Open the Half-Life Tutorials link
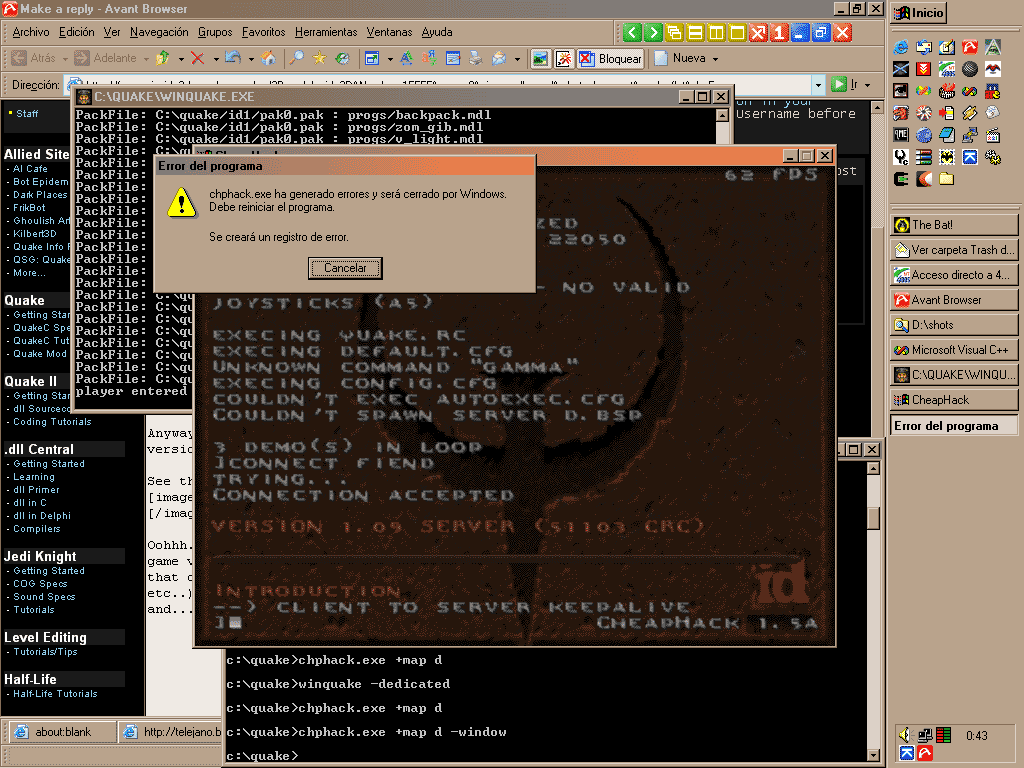The image size is (1024, 768). point(55,694)
